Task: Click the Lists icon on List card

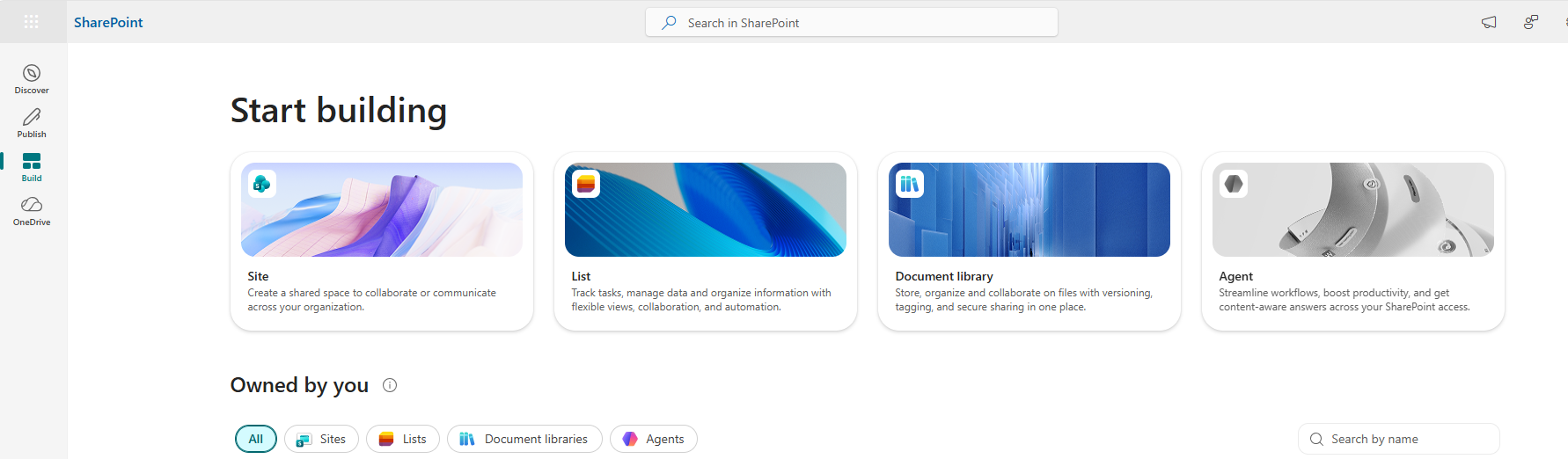Action: [586, 184]
